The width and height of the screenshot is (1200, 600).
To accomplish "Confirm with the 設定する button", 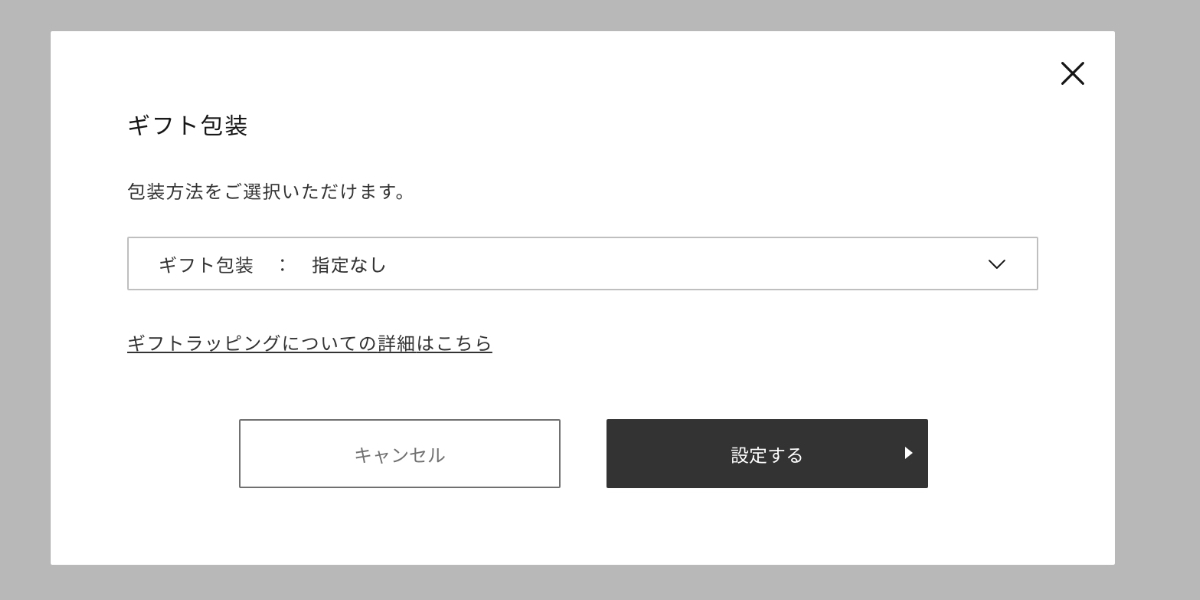I will (767, 453).
